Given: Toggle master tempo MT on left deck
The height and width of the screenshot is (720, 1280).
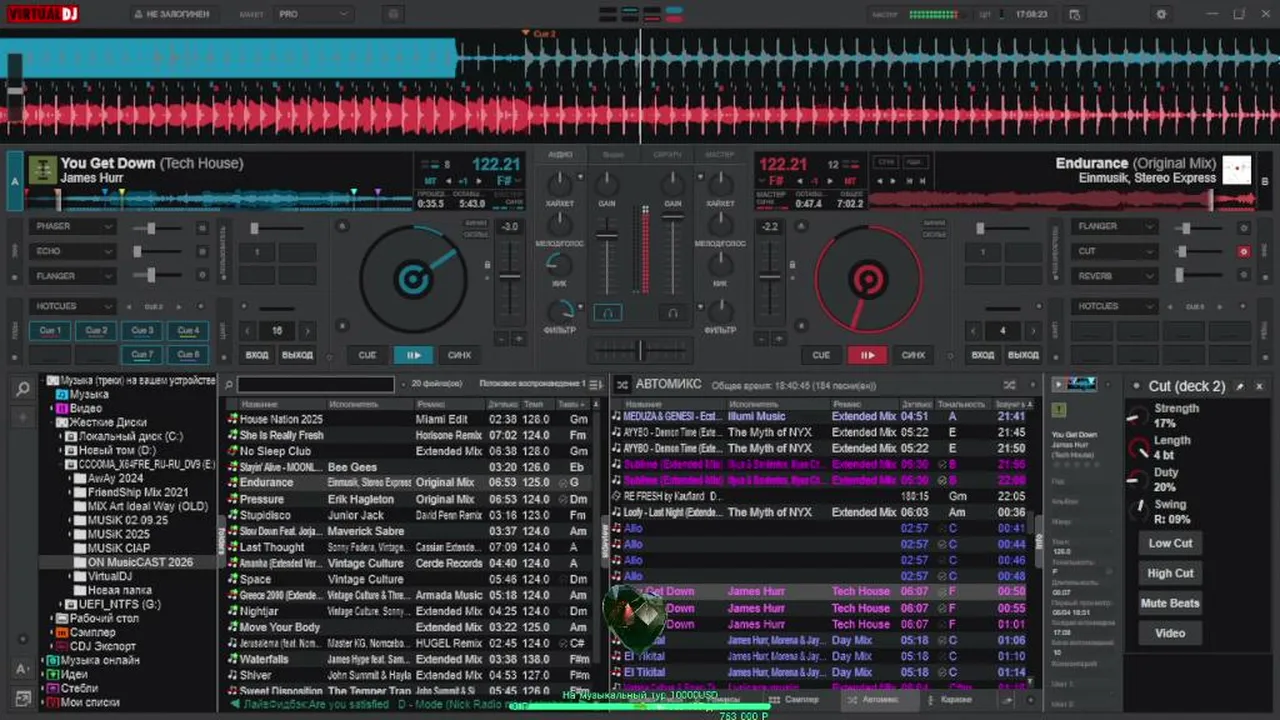Looking at the screenshot, I should (x=431, y=181).
